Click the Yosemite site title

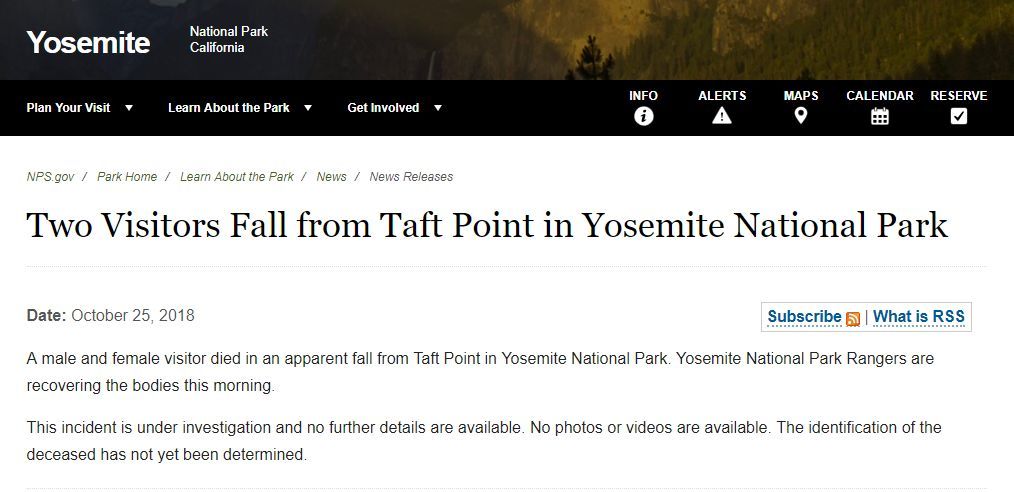click(x=88, y=43)
